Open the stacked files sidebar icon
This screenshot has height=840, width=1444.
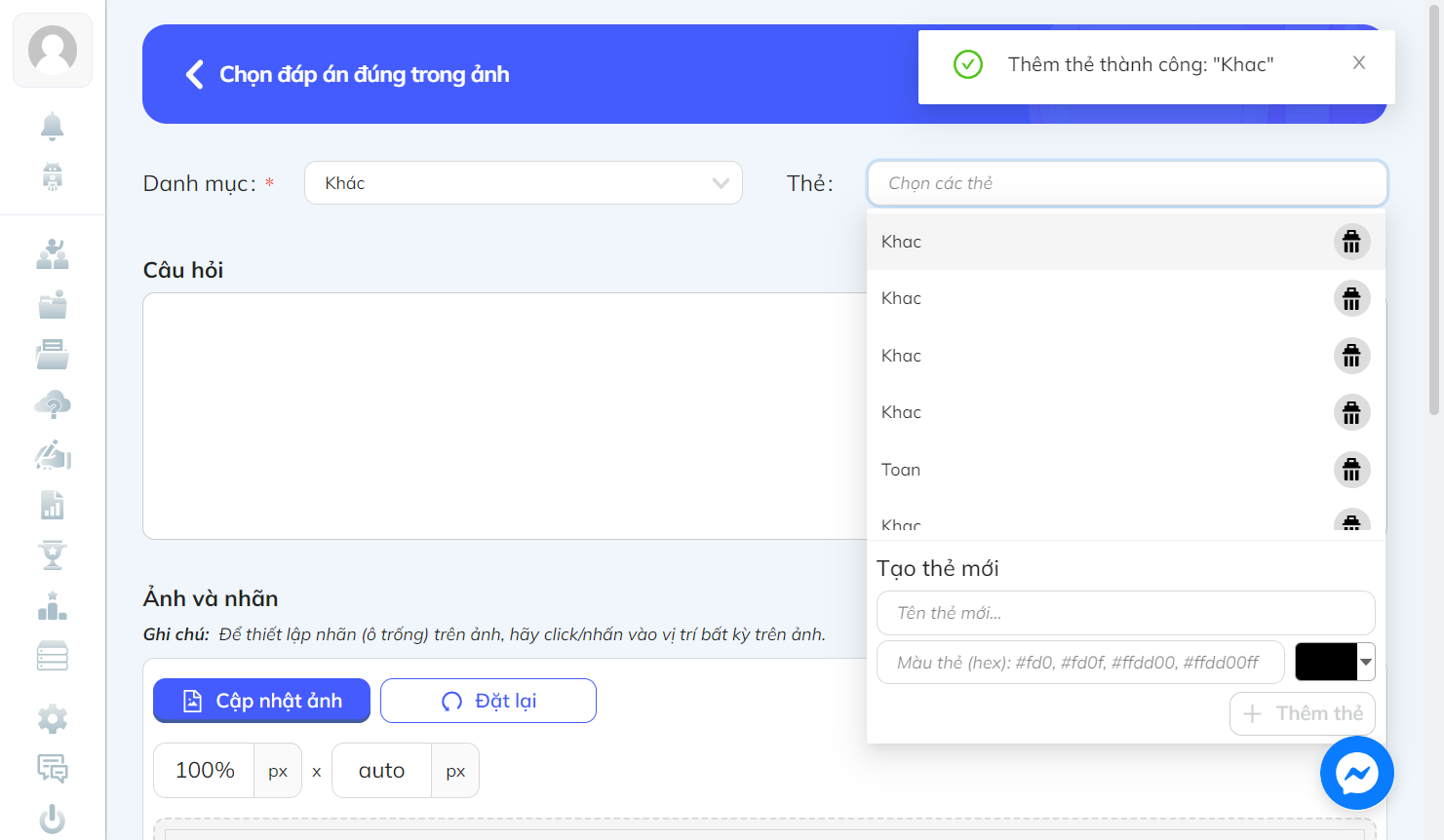click(53, 354)
